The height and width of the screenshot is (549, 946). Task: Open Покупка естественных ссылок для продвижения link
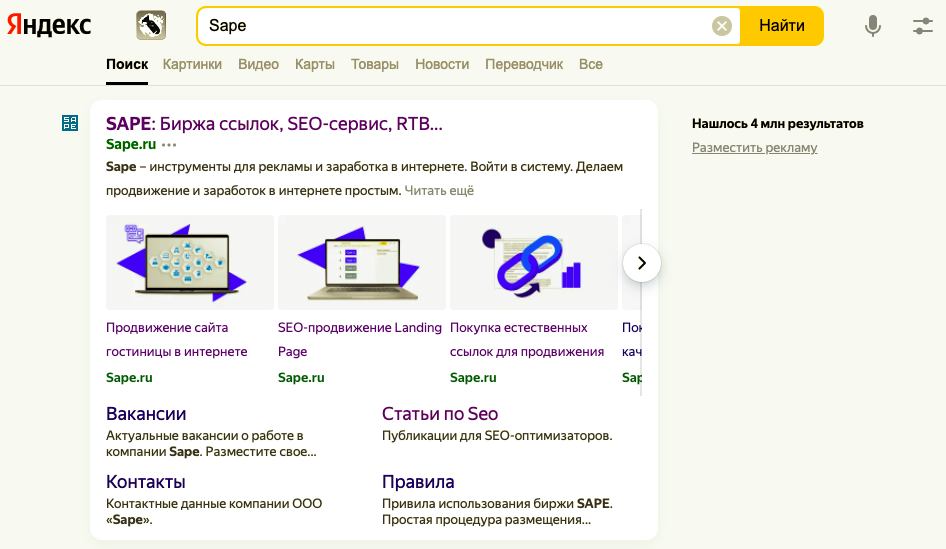527,340
